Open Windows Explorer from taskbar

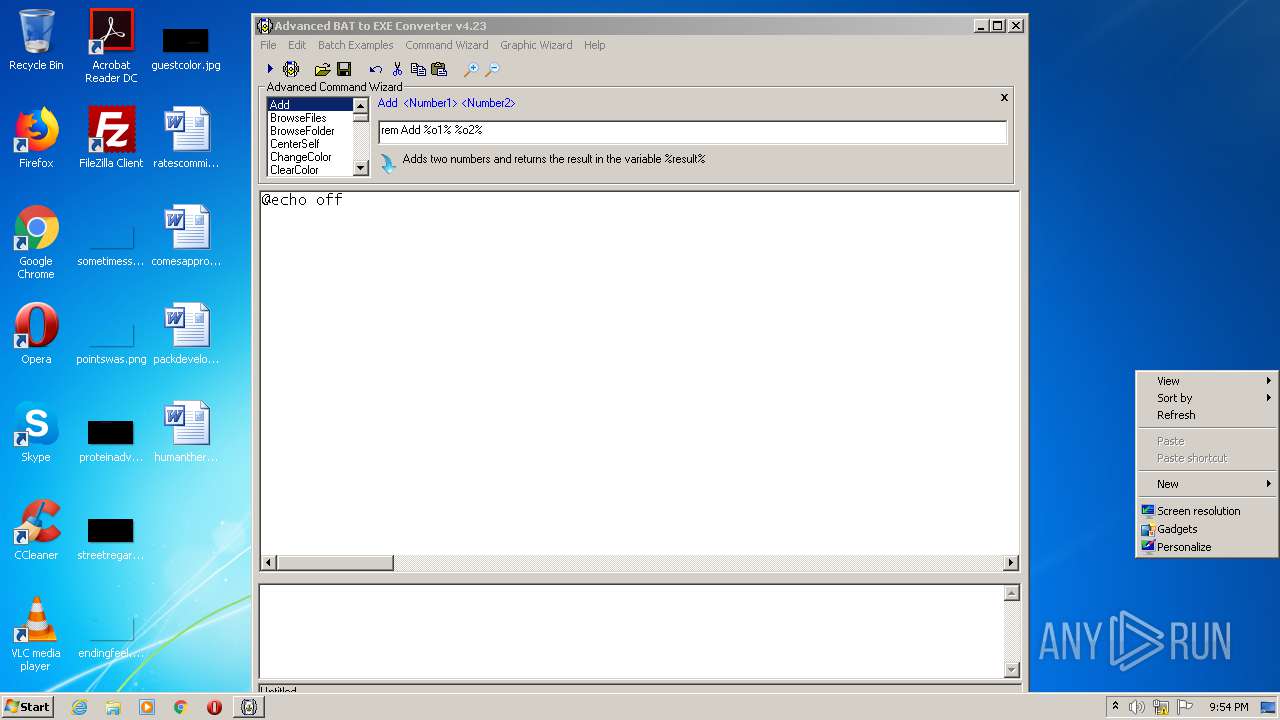tap(113, 707)
